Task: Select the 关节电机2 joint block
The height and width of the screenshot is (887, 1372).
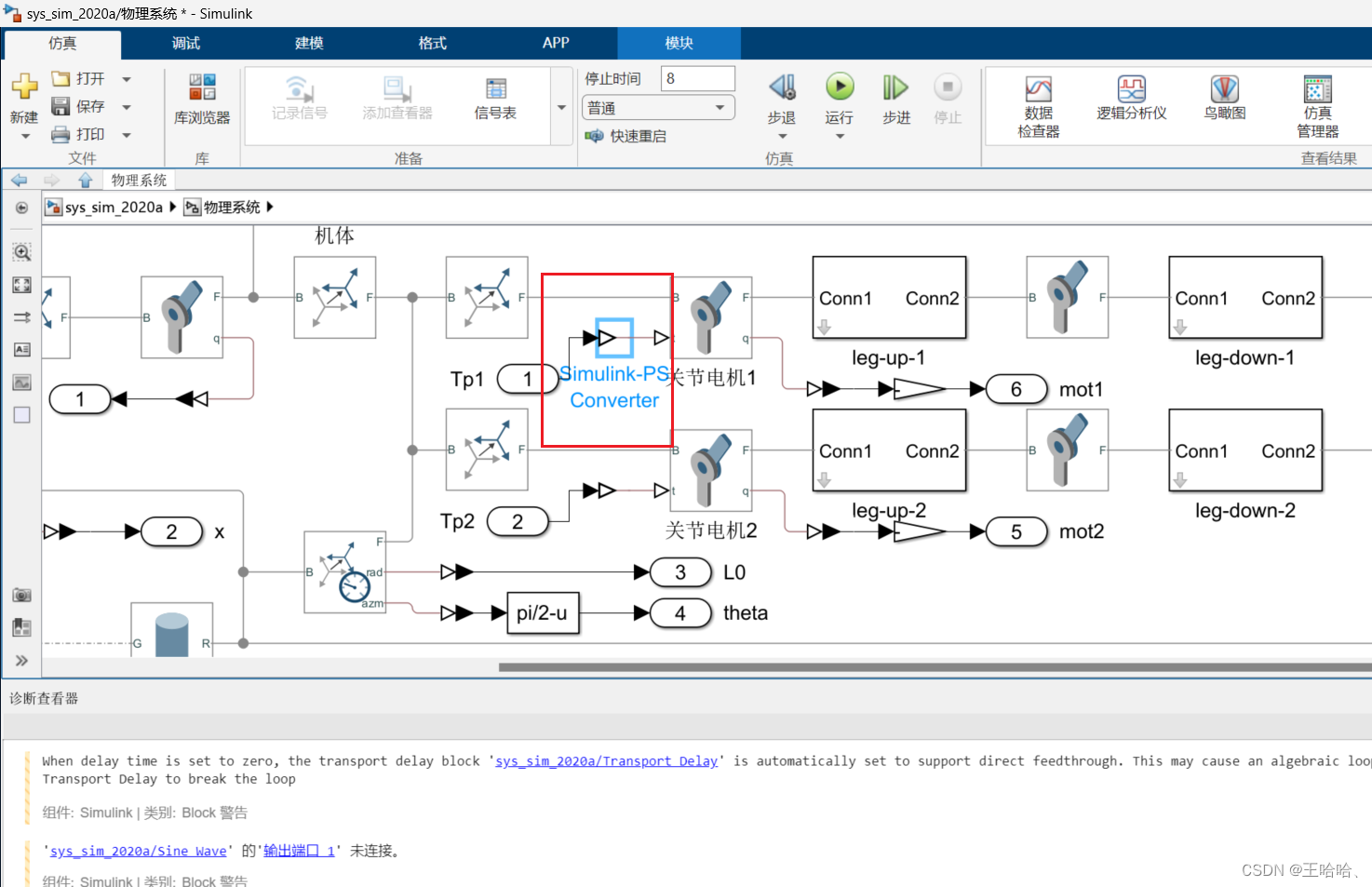Action: click(711, 470)
